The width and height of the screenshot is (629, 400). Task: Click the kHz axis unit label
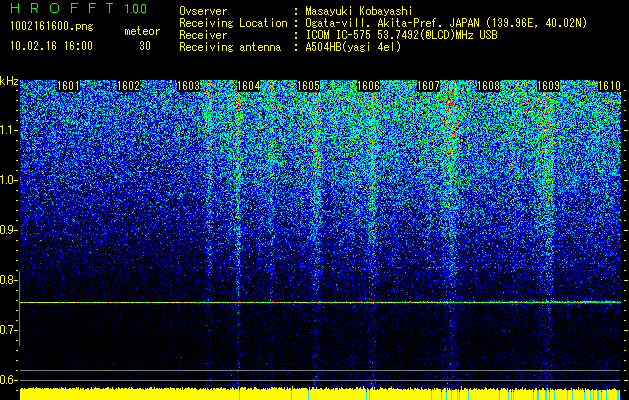9,81
